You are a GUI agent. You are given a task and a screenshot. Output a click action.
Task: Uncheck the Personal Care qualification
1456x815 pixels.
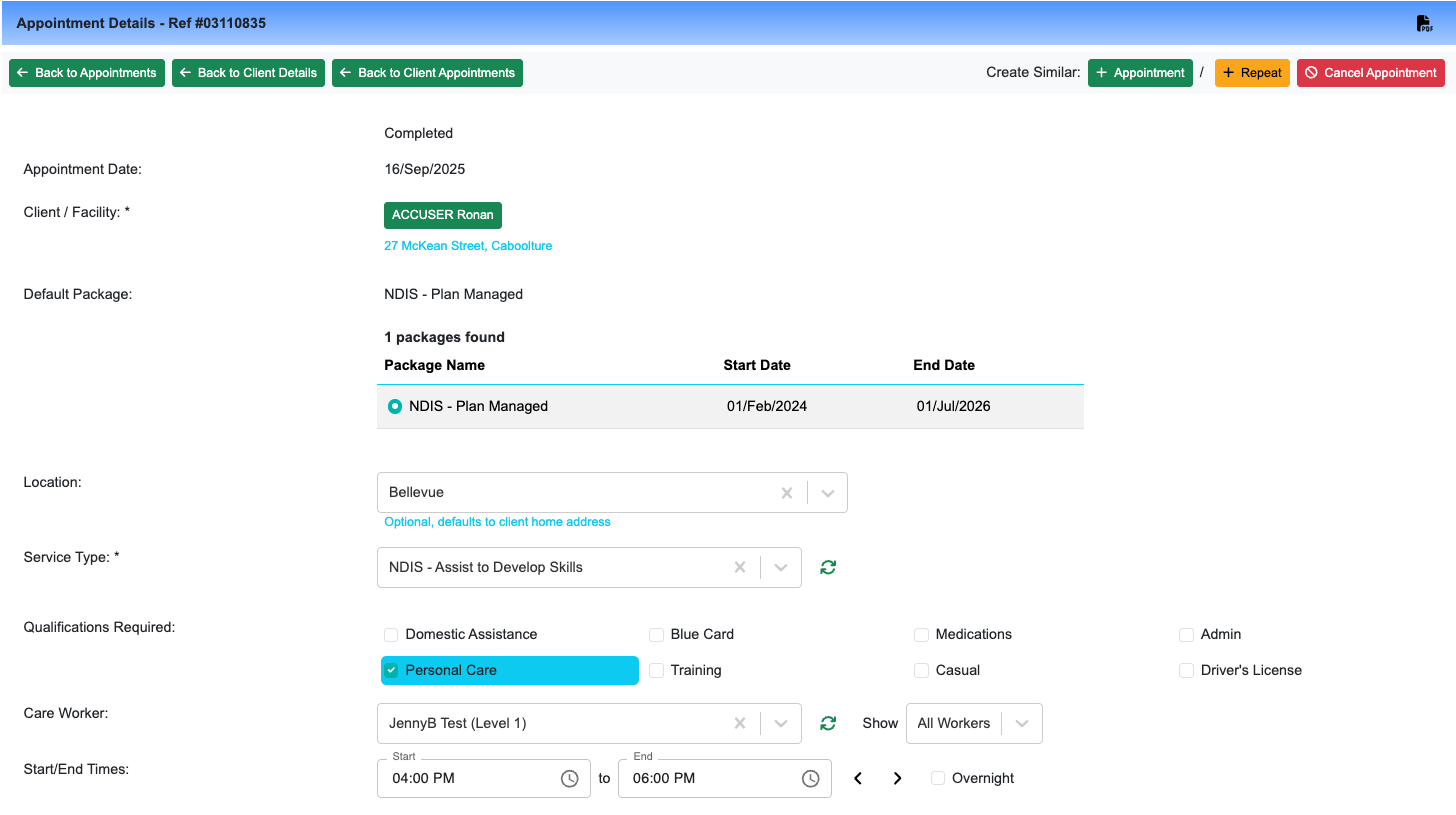pyautogui.click(x=391, y=670)
